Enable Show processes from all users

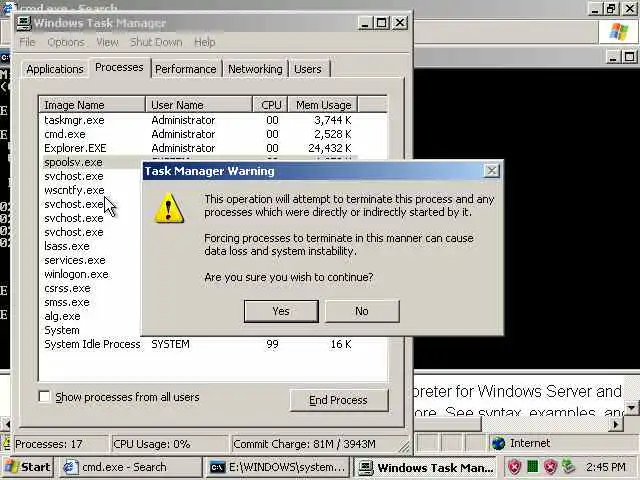[44, 396]
